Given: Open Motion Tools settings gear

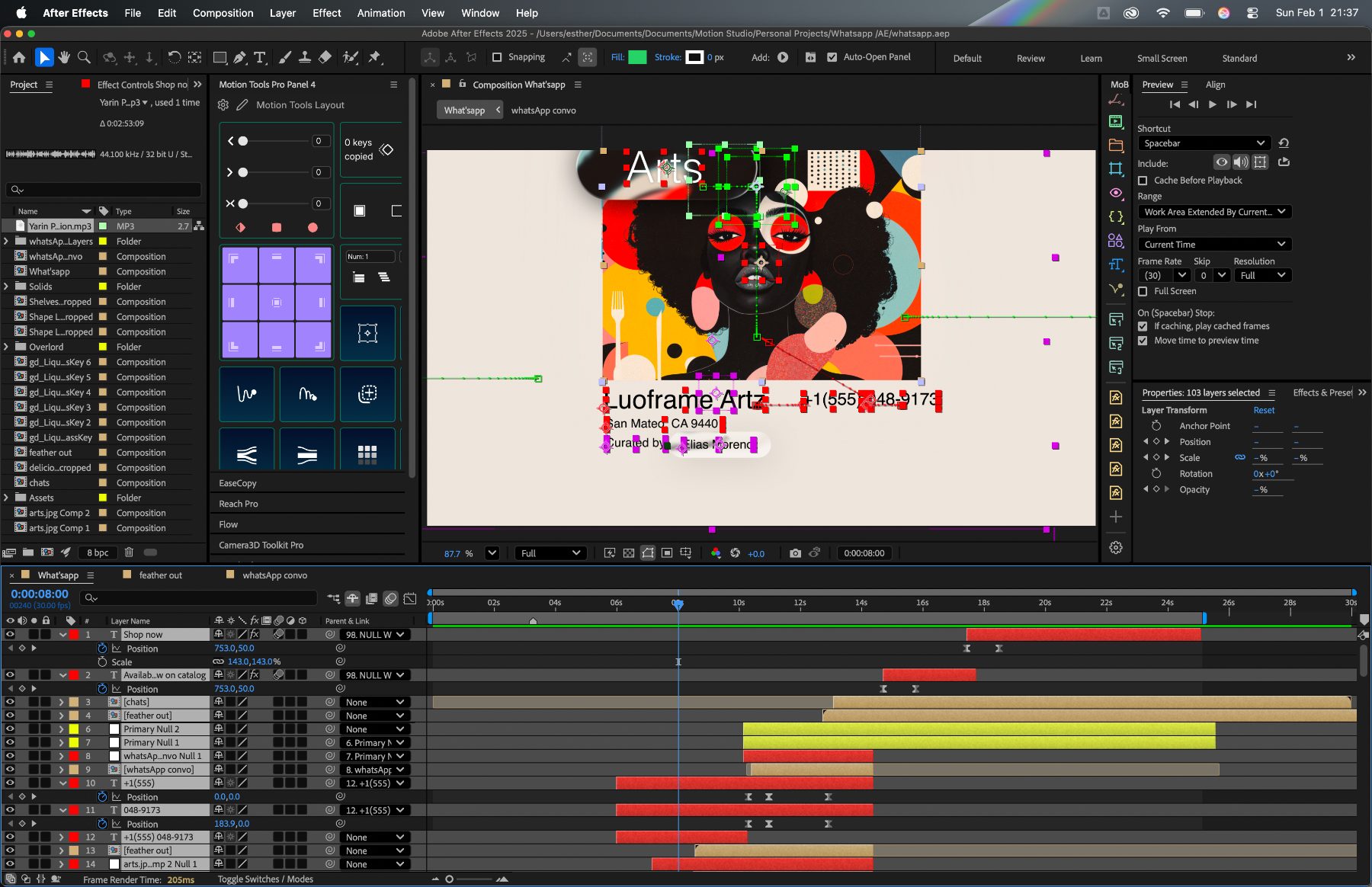Looking at the screenshot, I should [x=223, y=105].
